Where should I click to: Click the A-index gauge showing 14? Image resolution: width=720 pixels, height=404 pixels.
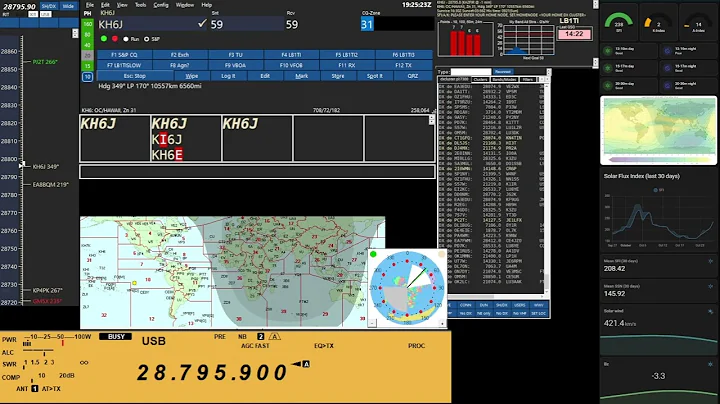698,22
